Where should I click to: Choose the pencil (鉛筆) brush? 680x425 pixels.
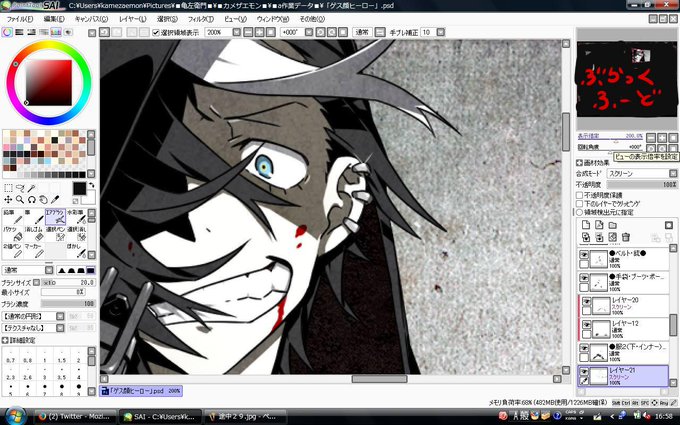tap(13, 217)
